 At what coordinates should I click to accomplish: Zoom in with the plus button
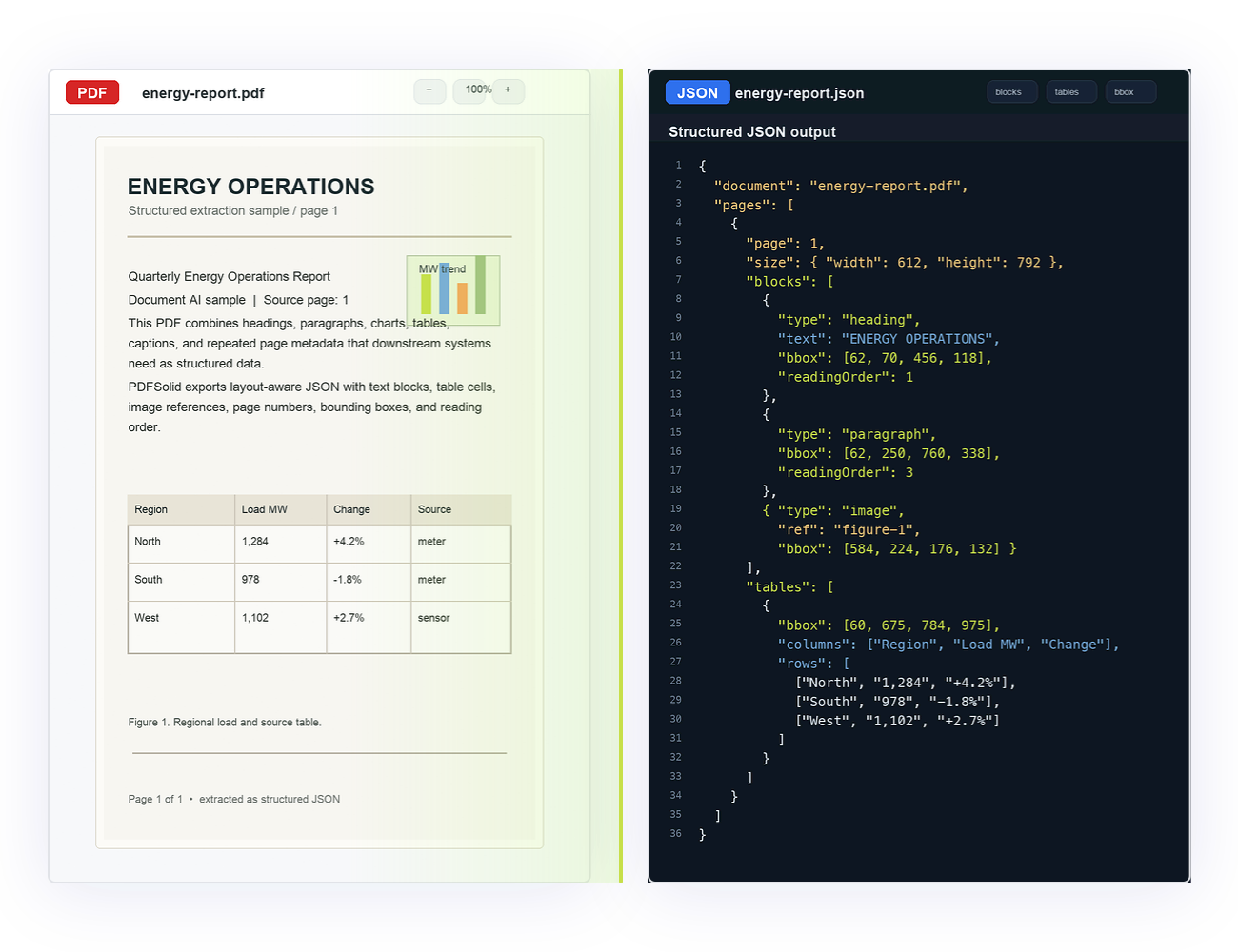pos(508,90)
